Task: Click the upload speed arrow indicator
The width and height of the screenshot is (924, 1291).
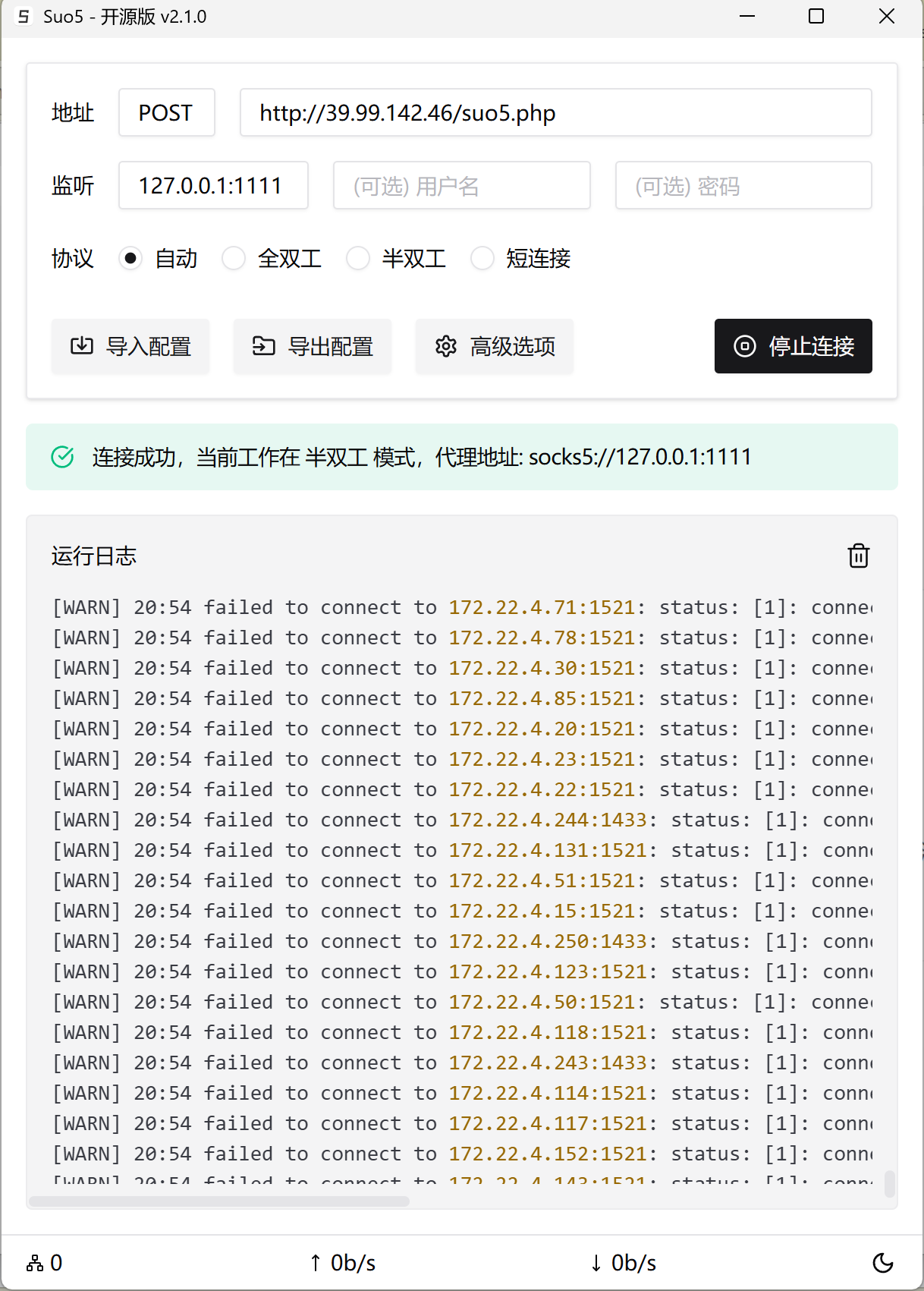Action: point(316,1263)
